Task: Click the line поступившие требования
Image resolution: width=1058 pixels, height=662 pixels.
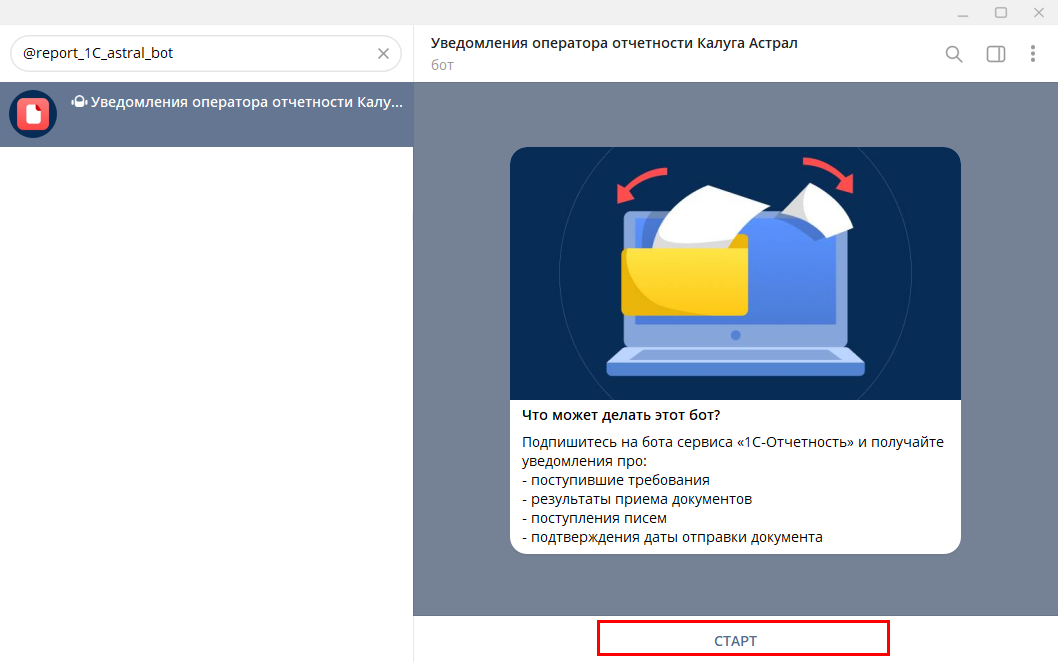Action: coord(615,480)
